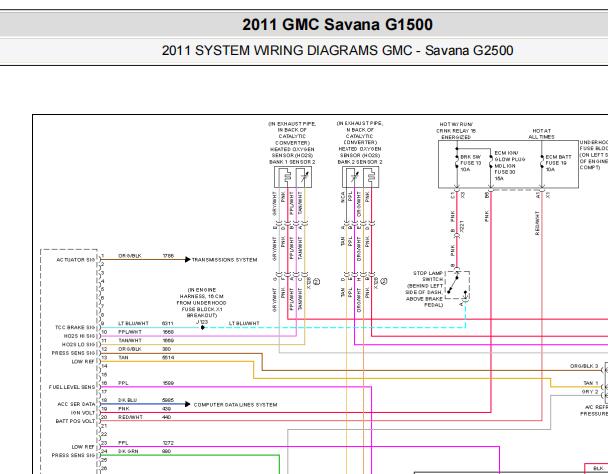Select the 'FUEL LEVEL SENS' pin label
The height and width of the screenshot is (474, 608).
pos(72,387)
